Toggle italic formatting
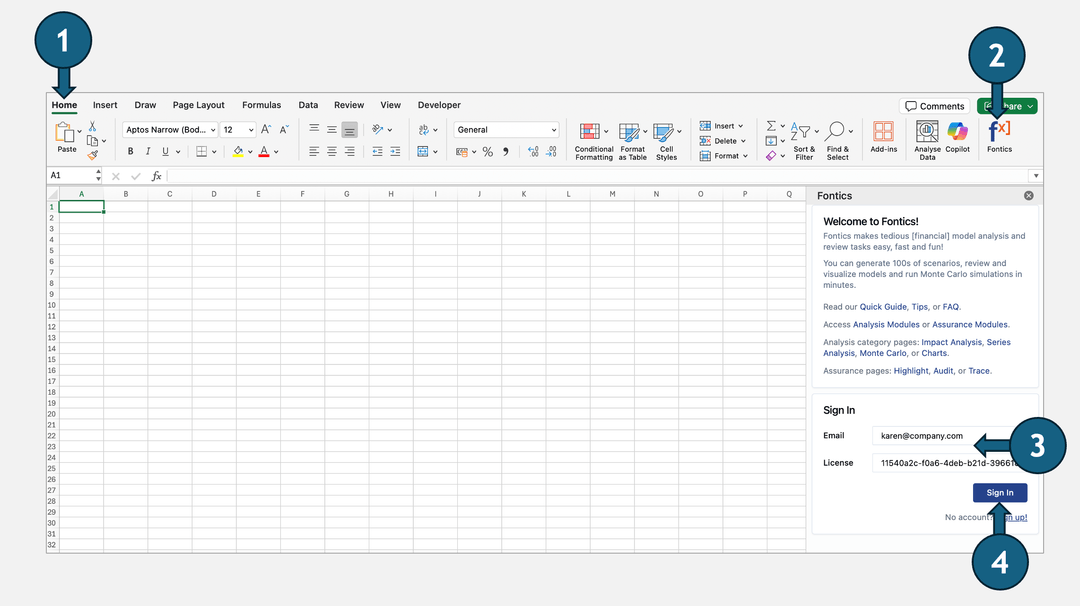Image resolution: width=1080 pixels, height=606 pixels. (148, 152)
